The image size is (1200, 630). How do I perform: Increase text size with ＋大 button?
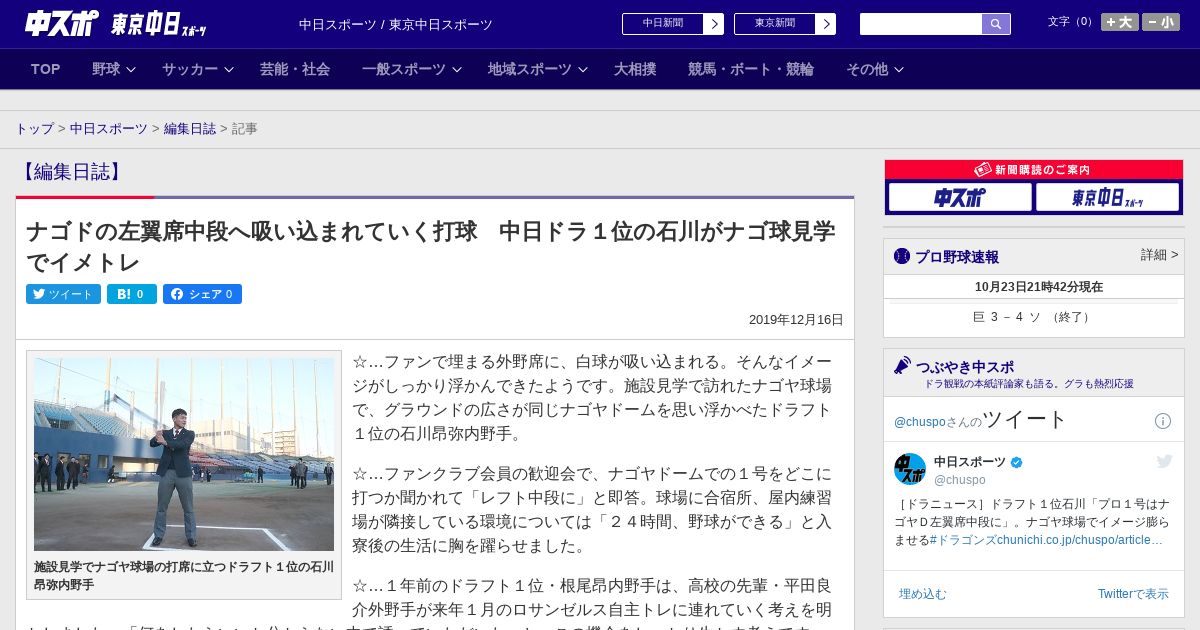point(1119,22)
